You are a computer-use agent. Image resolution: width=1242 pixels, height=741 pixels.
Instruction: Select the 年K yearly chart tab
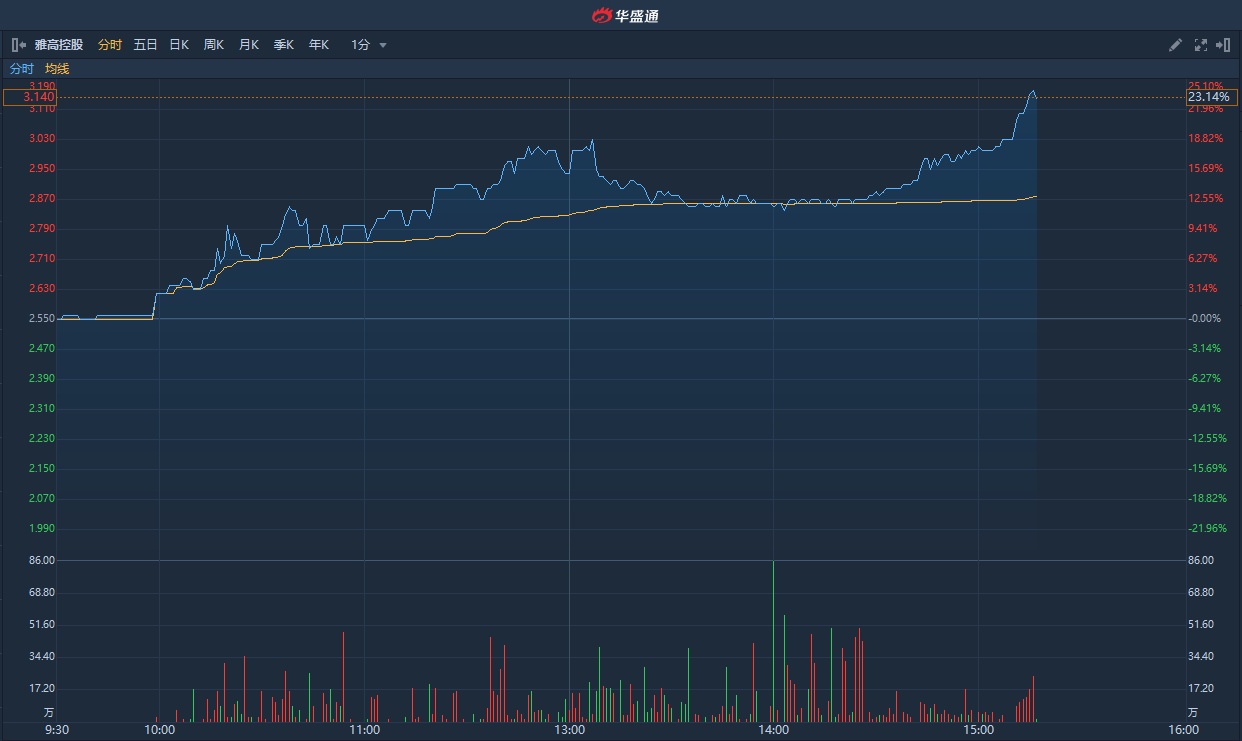point(319,45)
